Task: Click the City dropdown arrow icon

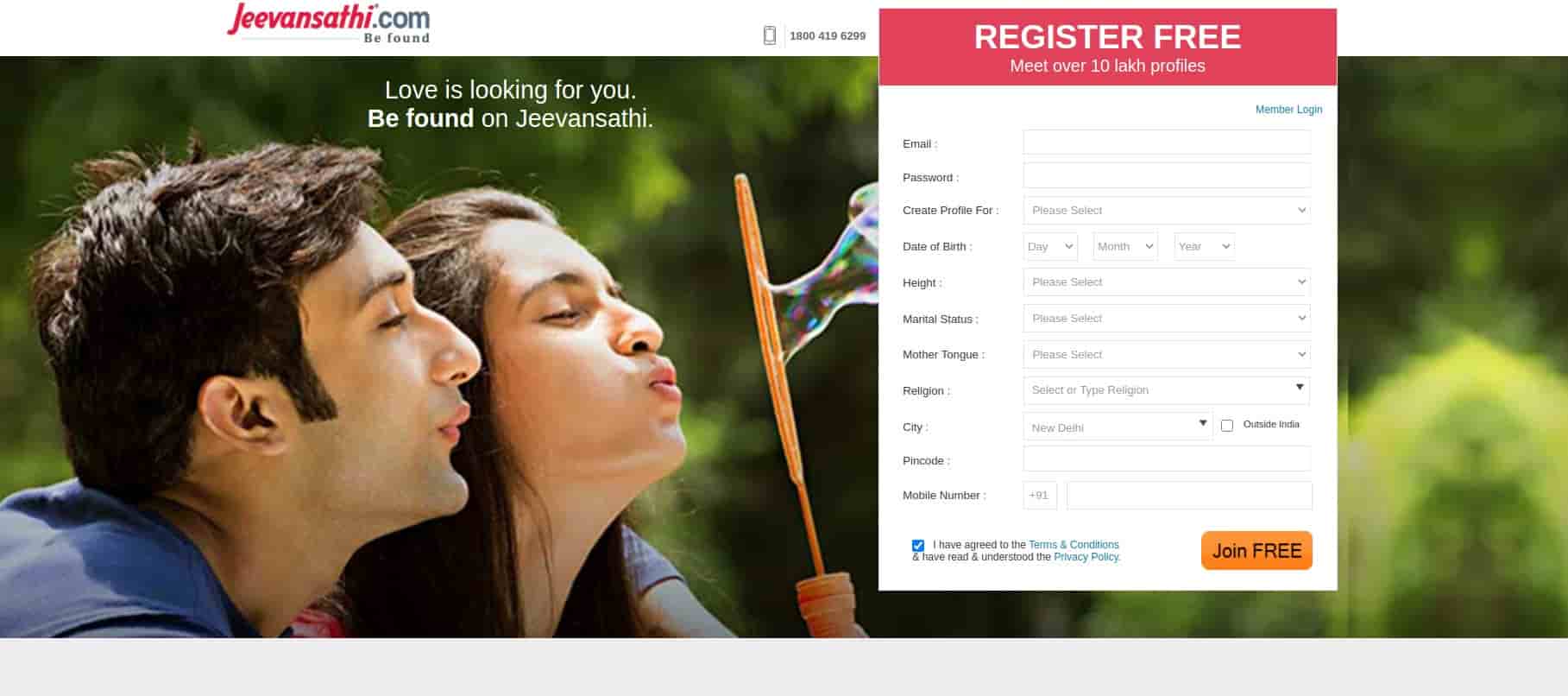Action: (x=1202, y=423)
